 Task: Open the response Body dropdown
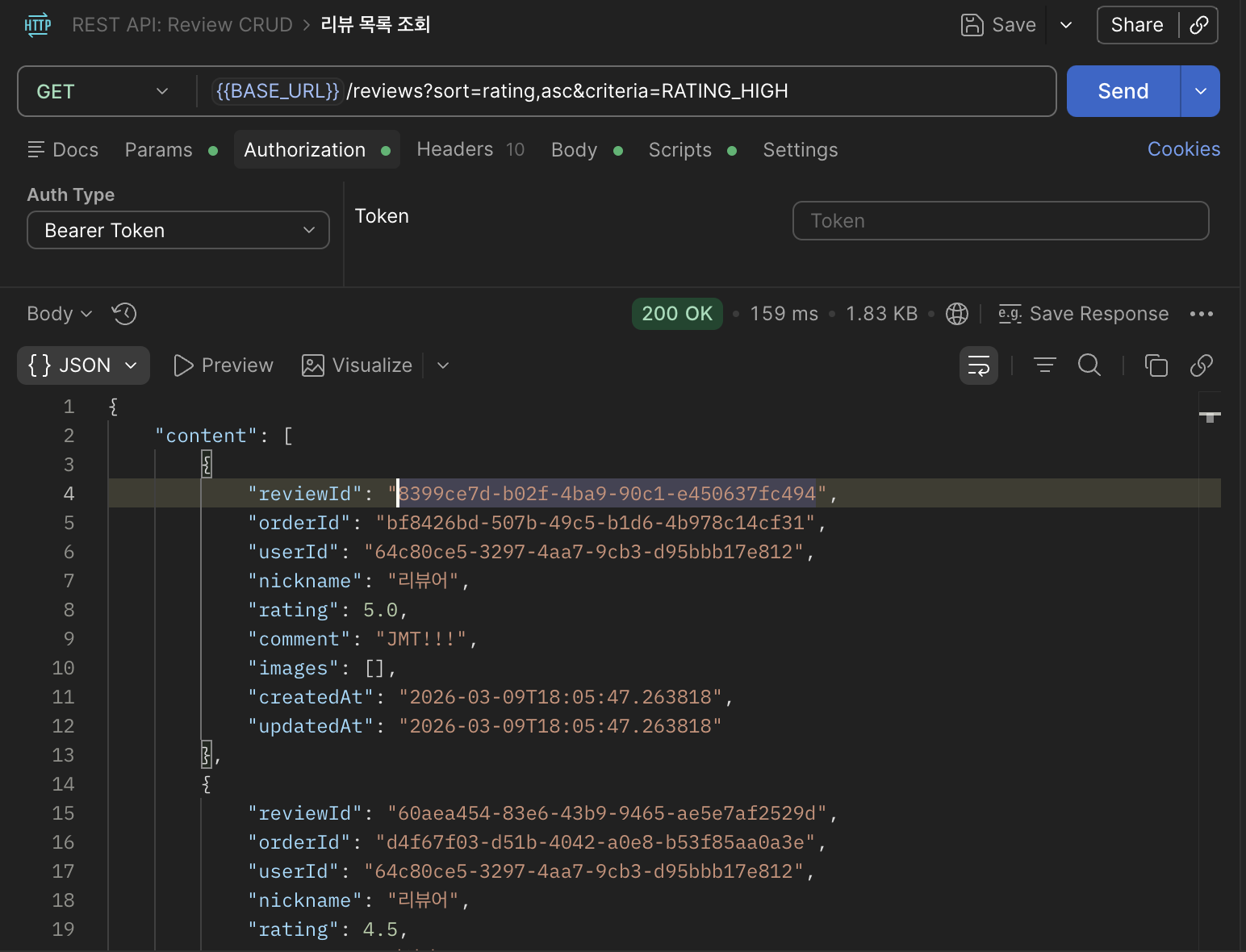point(60,314)
